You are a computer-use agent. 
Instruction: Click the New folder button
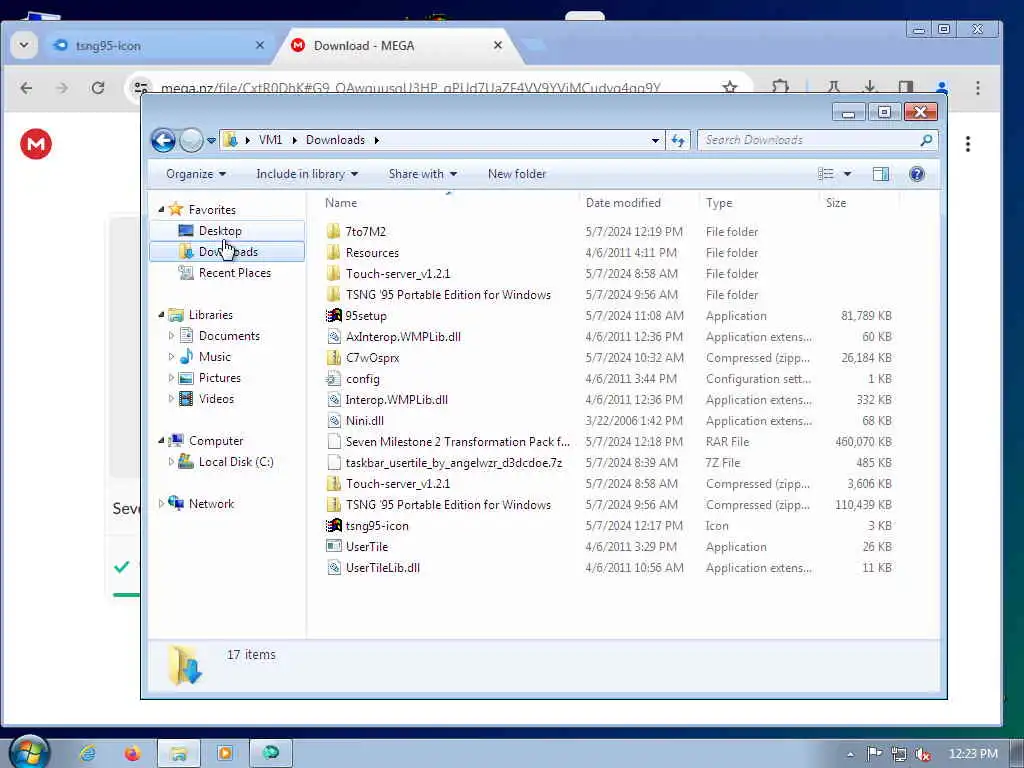[517, 174]
